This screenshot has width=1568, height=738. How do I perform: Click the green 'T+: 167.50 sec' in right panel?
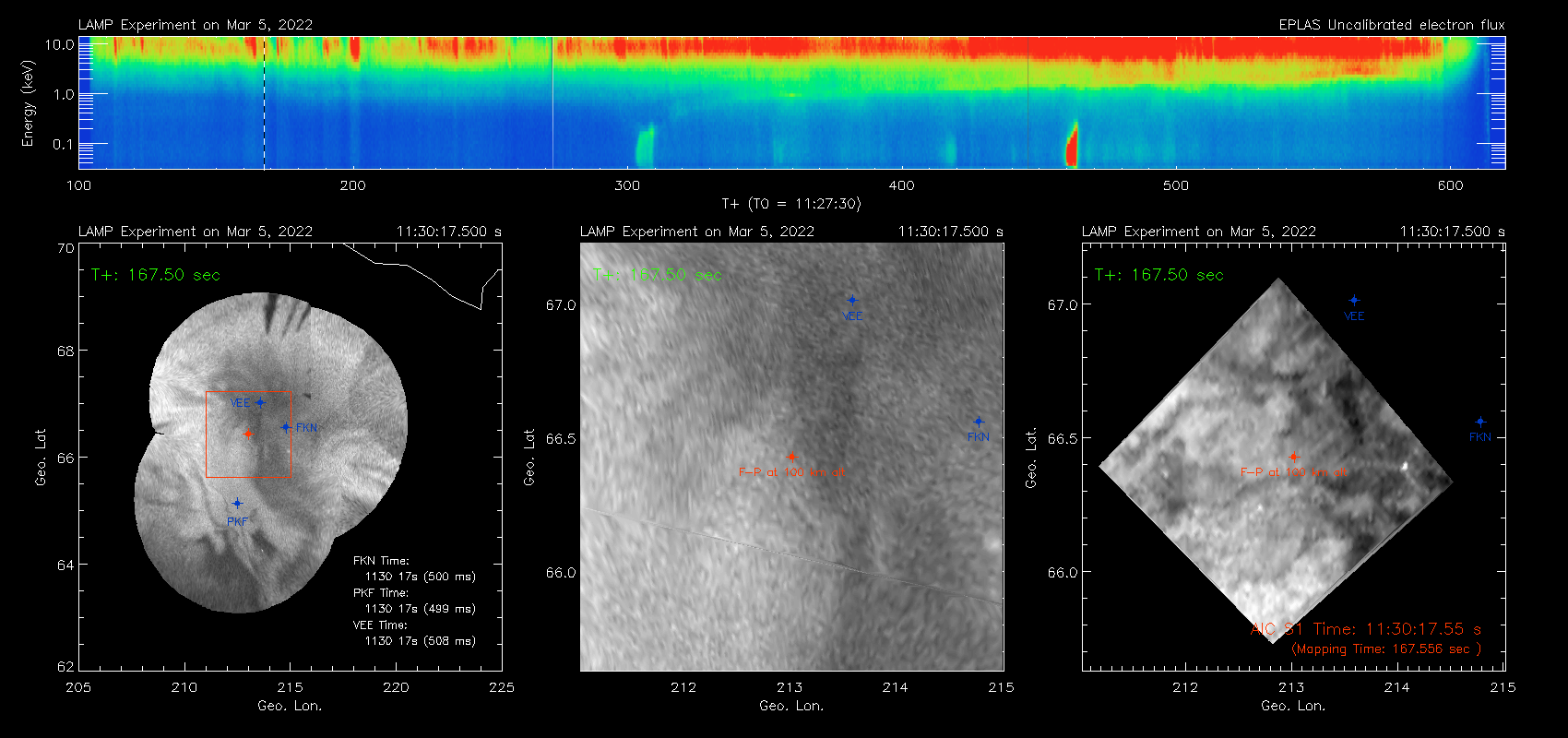tap(1159, 275)
